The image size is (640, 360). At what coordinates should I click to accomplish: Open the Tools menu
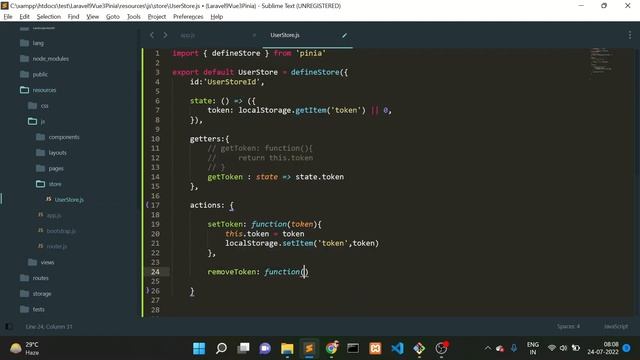[x=133, y=17]
